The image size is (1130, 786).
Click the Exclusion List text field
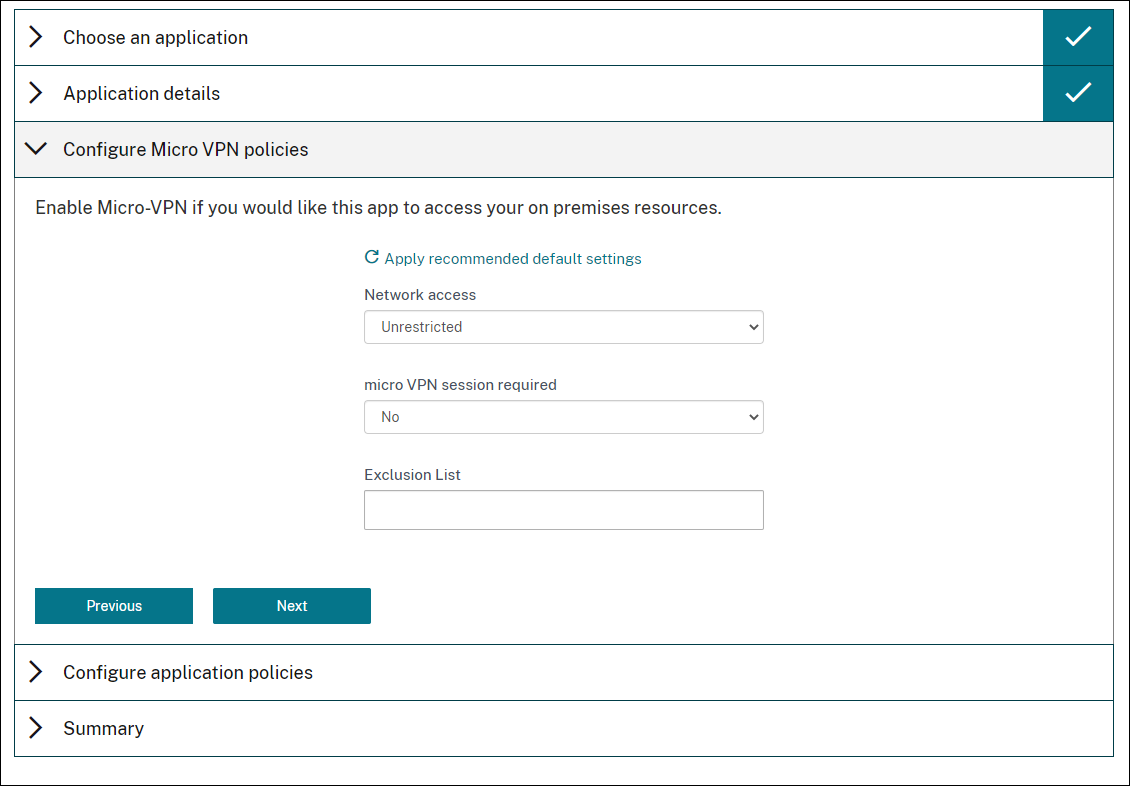[x=563, y=509]
